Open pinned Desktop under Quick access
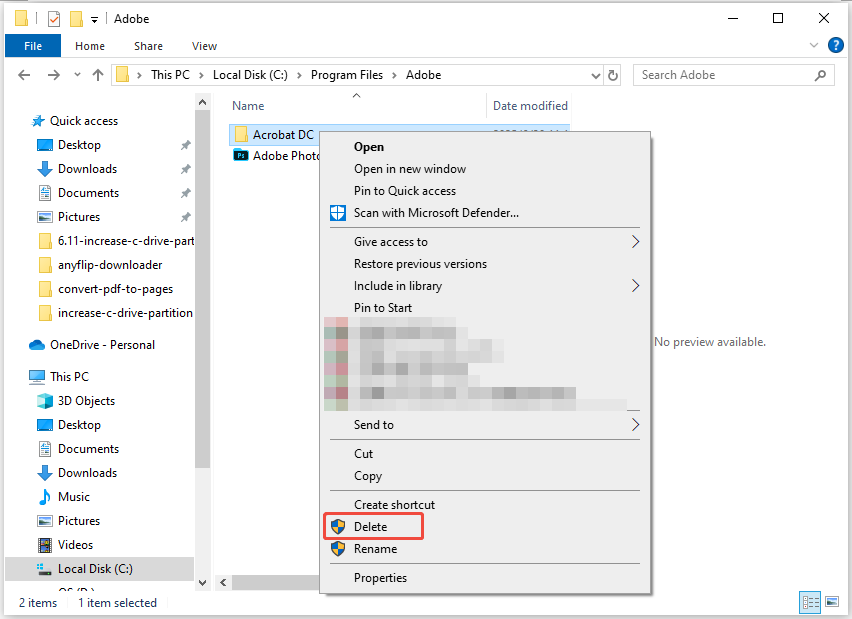852x619 pixels. tap(79, 145)
